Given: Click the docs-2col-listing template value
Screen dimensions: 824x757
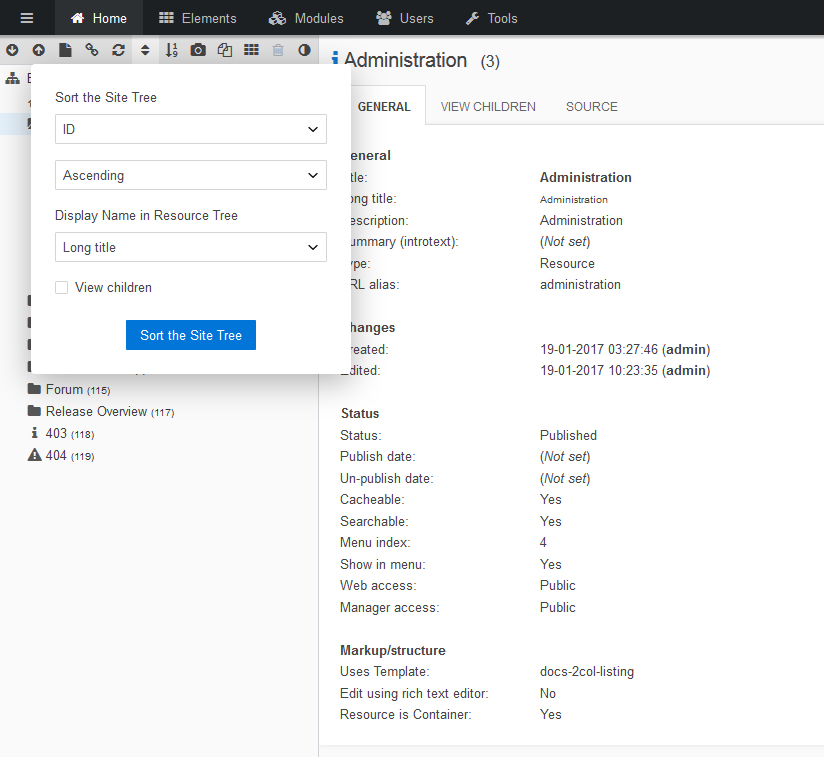Looking at the screenshot, I should [587, 671].
